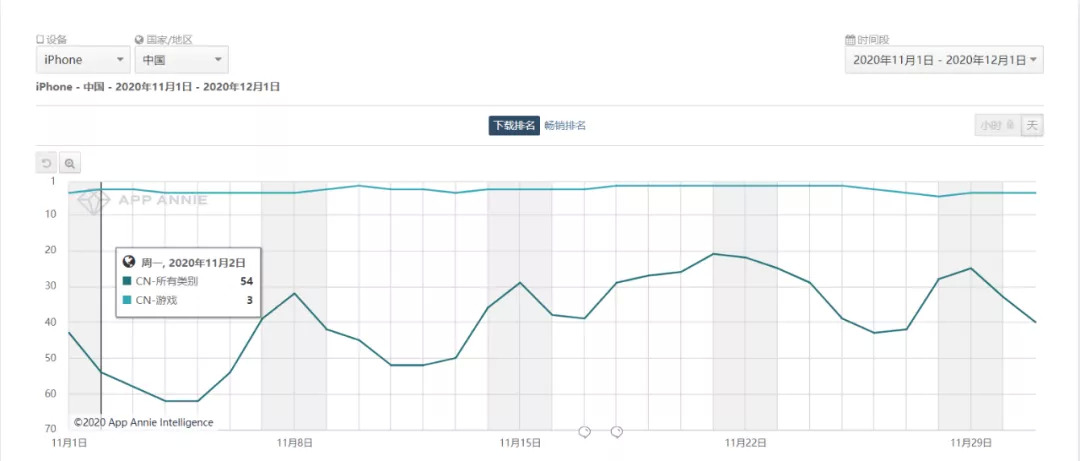The height and width of the screenshot is (461, 1080).
Task: Expand the date range dropdown
Action: [x=944, y=60]
